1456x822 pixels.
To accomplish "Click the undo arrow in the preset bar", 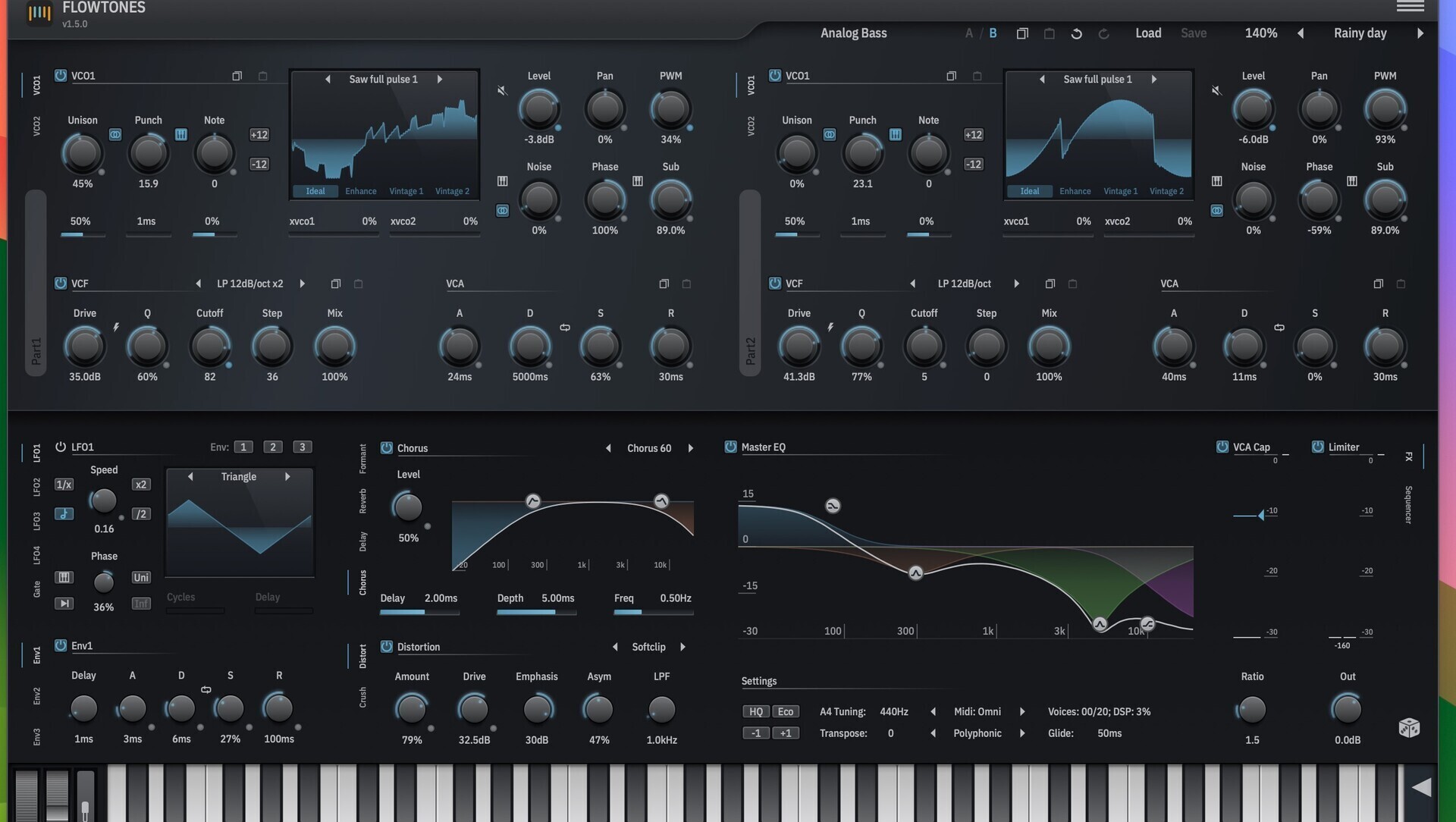I will (1076, 34).
